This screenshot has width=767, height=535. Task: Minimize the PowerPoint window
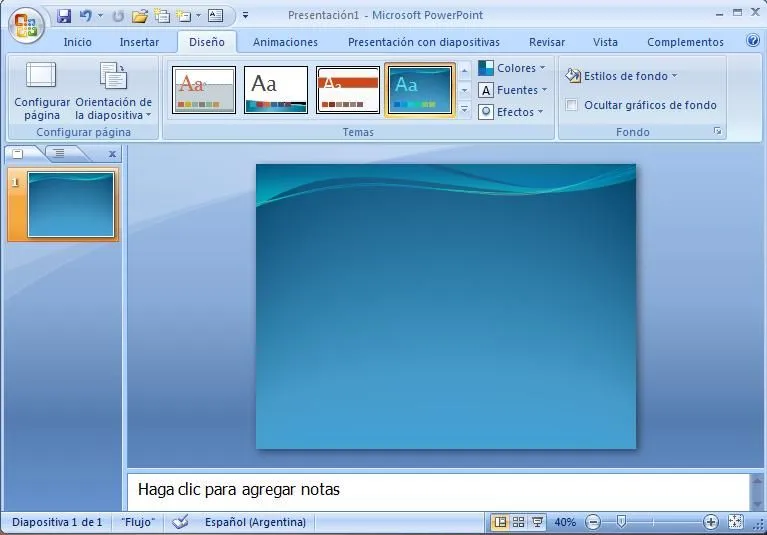pyautogui.click(x=719, y=14)
